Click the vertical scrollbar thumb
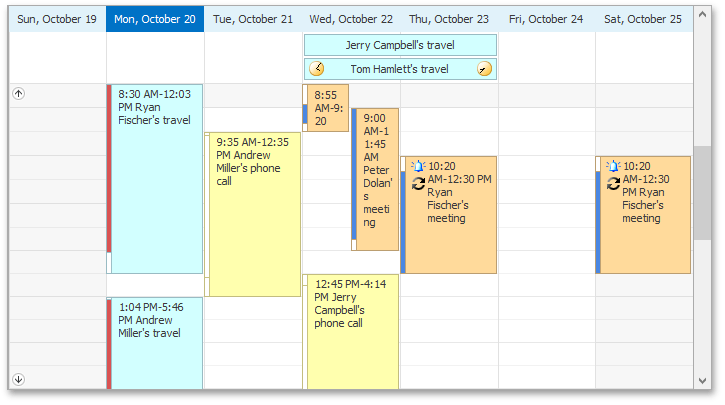Screen dimensions: 725x405 pyautogui.click(x=703, y=192)
